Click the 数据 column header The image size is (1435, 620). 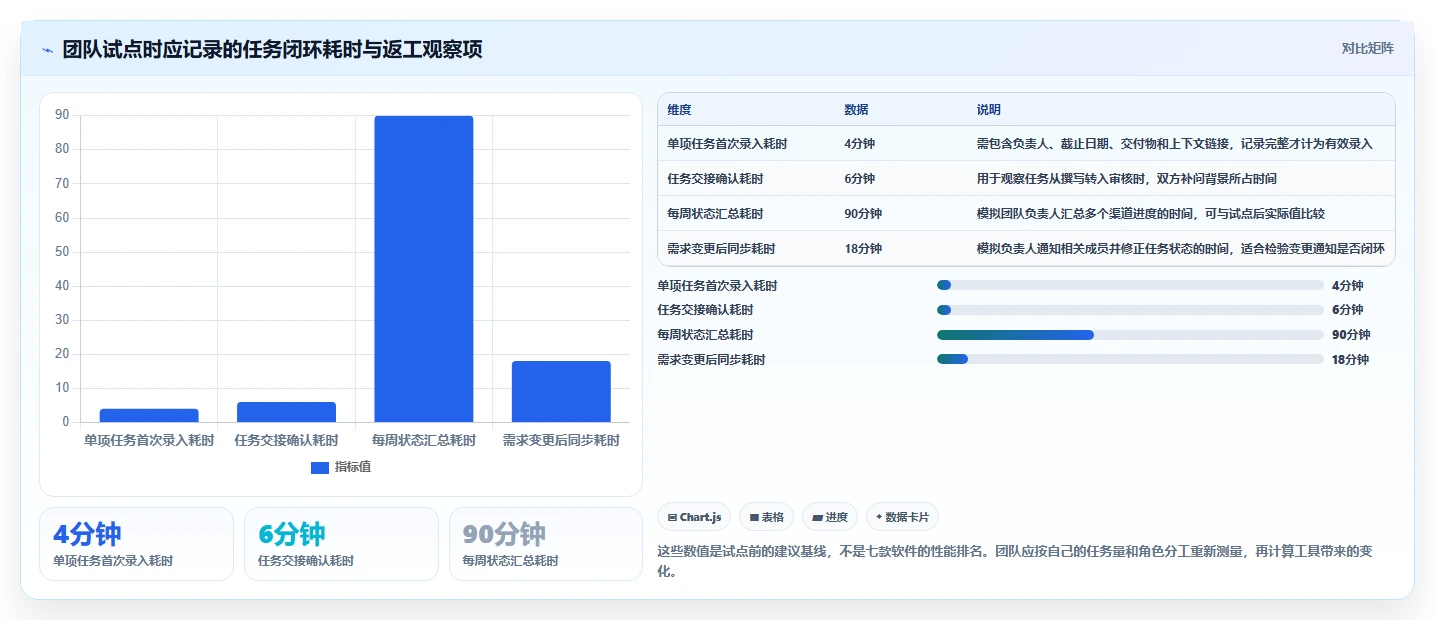[856, 110]
